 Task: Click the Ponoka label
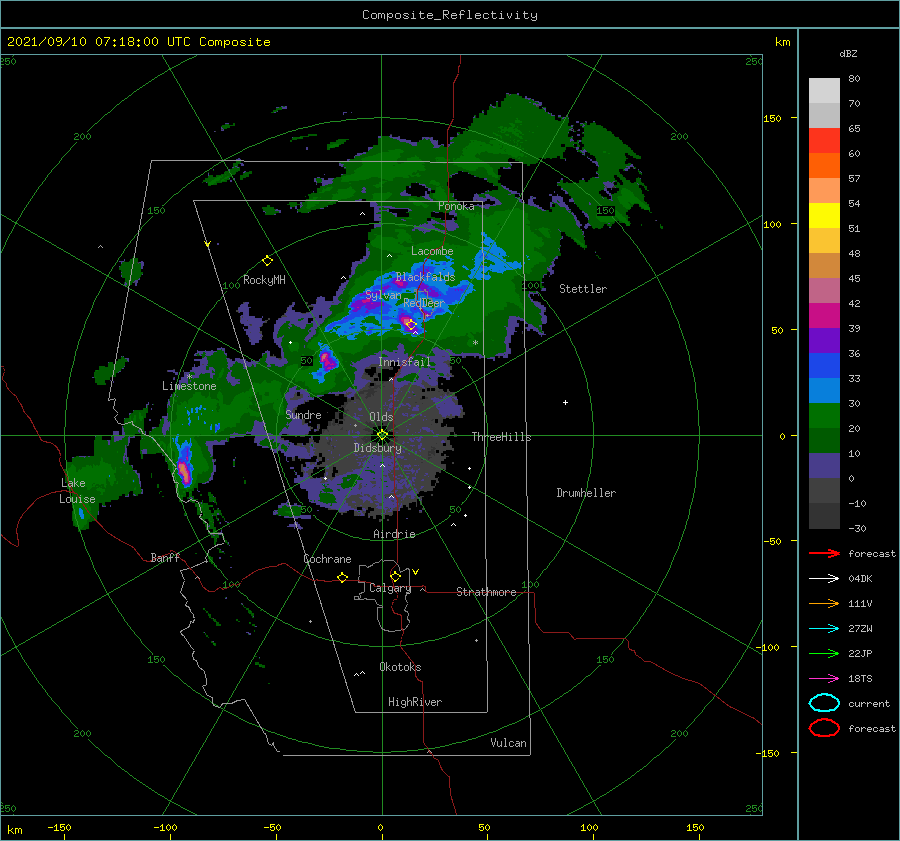pyautogui.click(x=456, y=206)
